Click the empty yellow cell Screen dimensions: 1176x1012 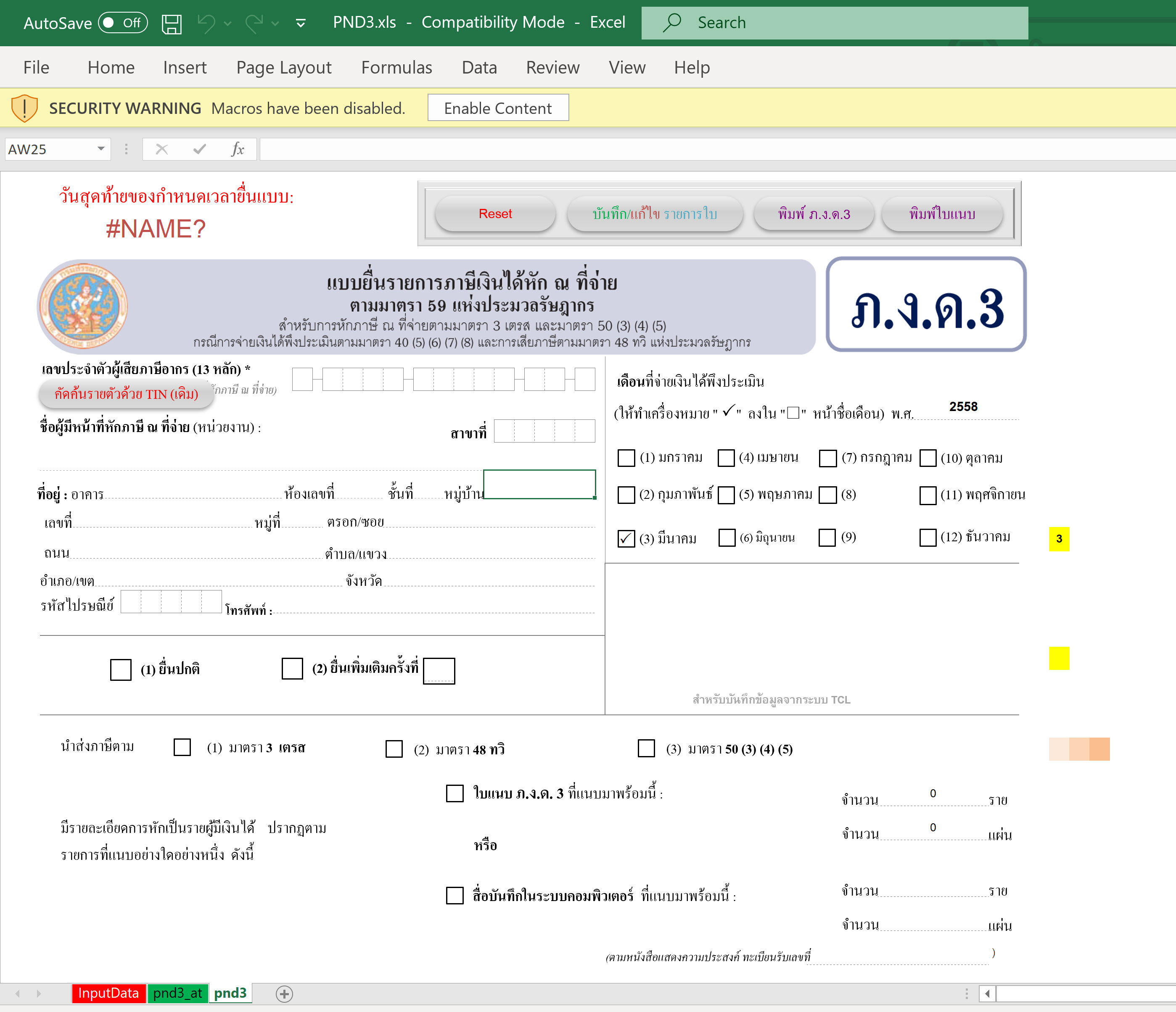[1059, 658]
